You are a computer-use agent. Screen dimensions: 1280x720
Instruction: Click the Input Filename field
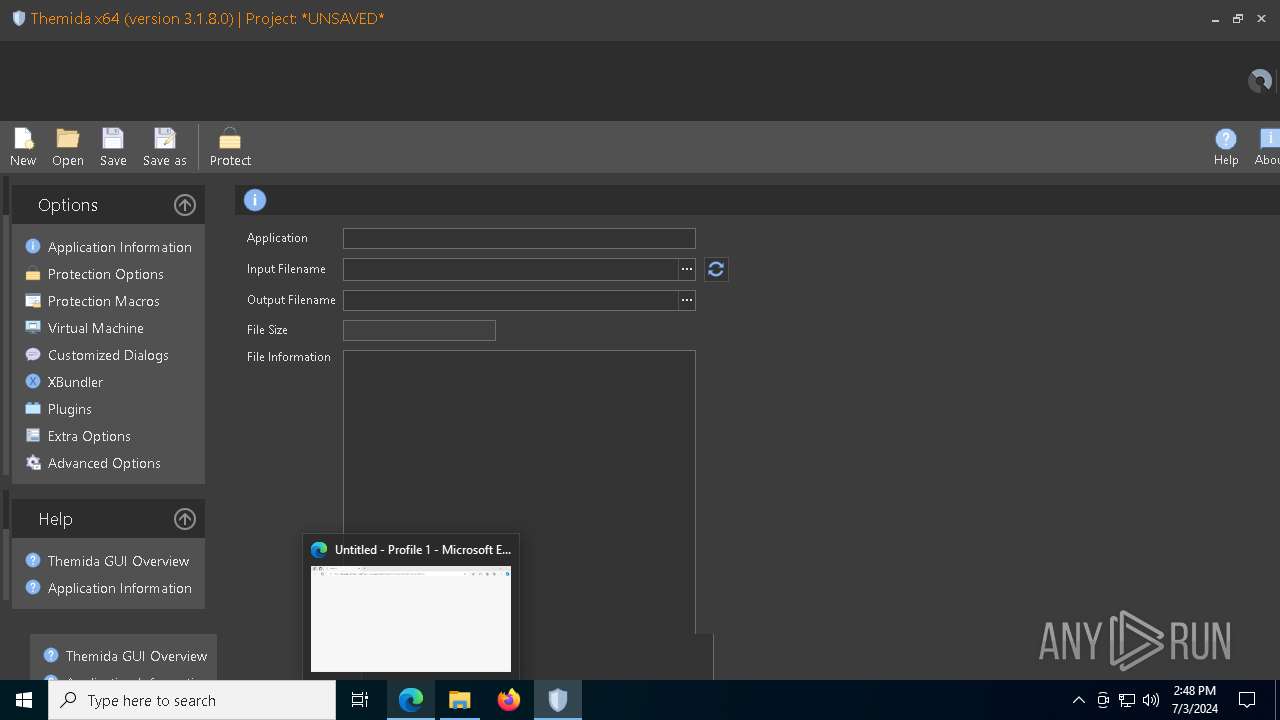pyautogui.click(x=510, y=269)
